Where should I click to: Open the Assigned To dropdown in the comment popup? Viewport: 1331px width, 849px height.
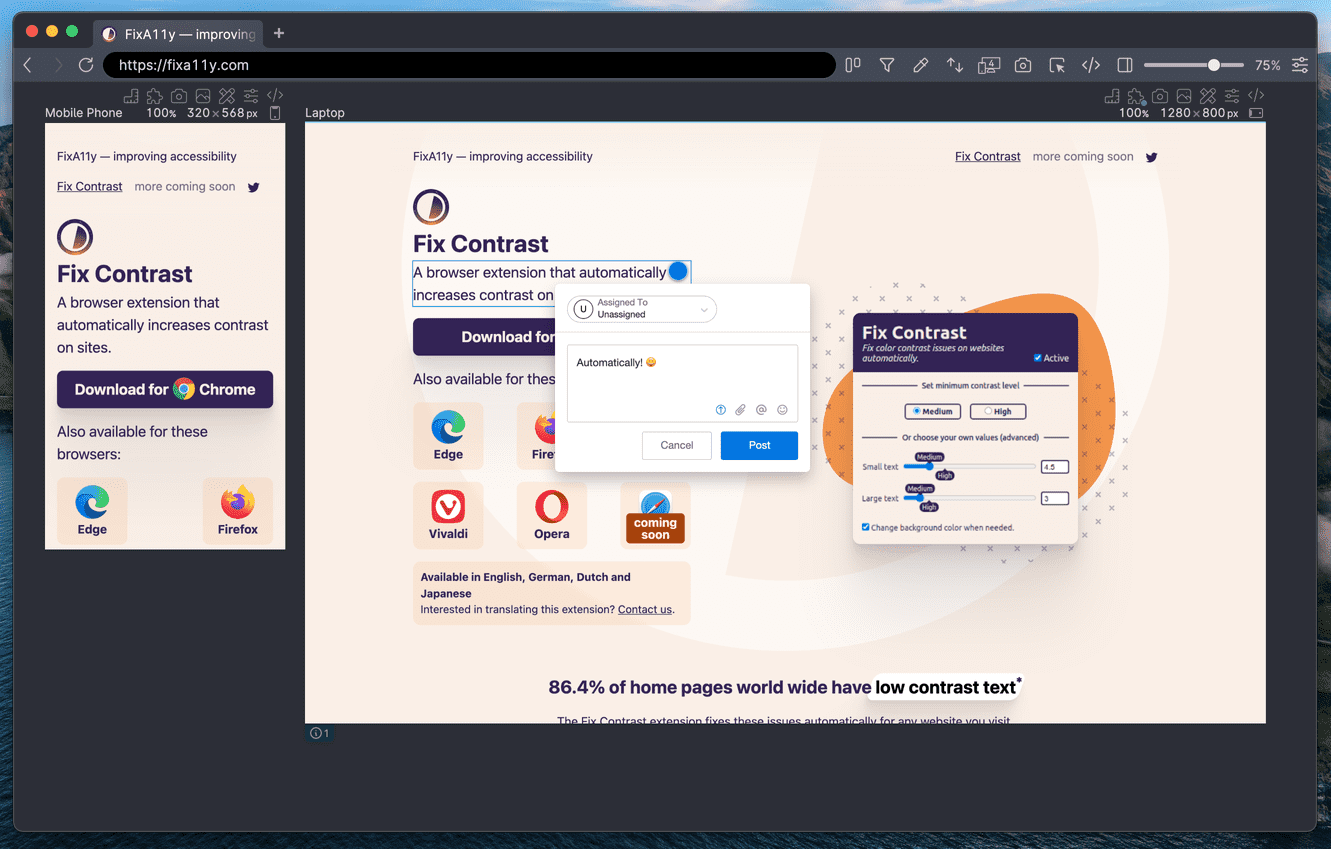tap(641, 309)
